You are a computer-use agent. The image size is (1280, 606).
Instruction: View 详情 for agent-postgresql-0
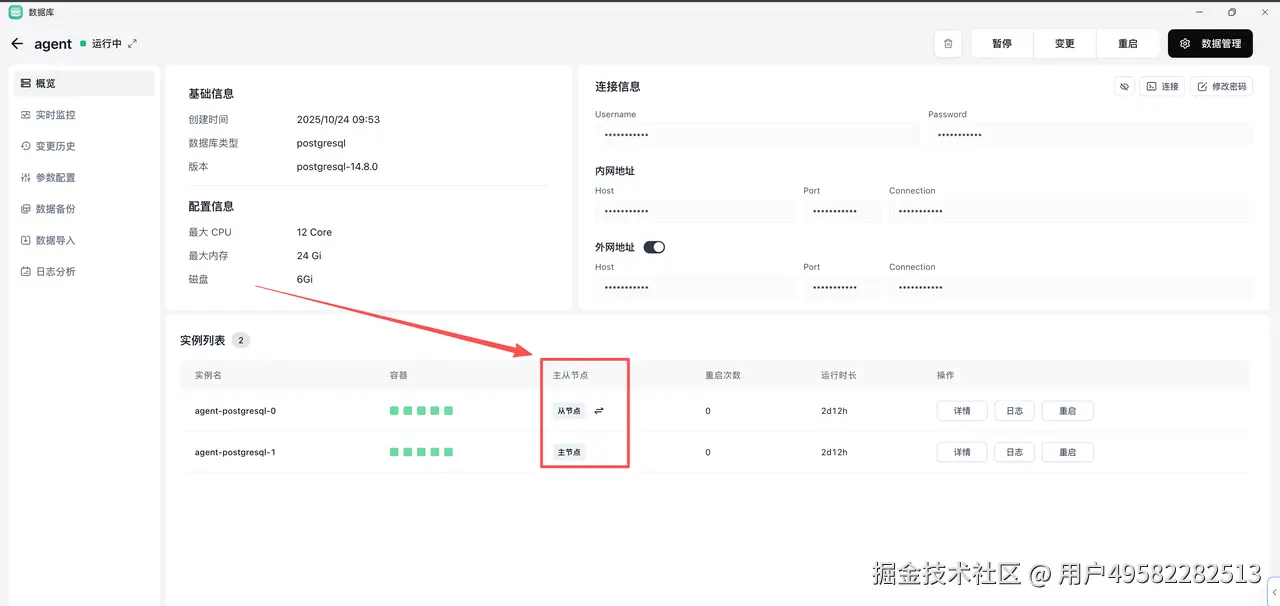click(x=962, y=411)
